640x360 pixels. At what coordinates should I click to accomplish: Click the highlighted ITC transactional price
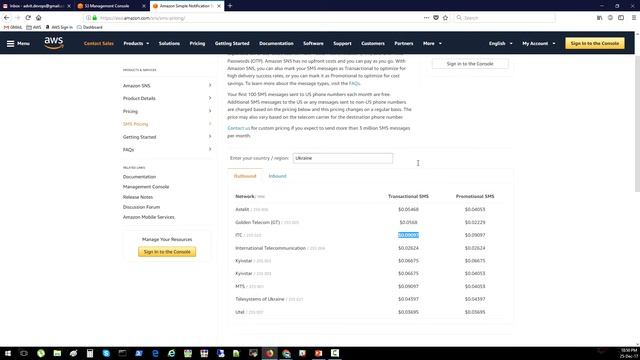408,235
